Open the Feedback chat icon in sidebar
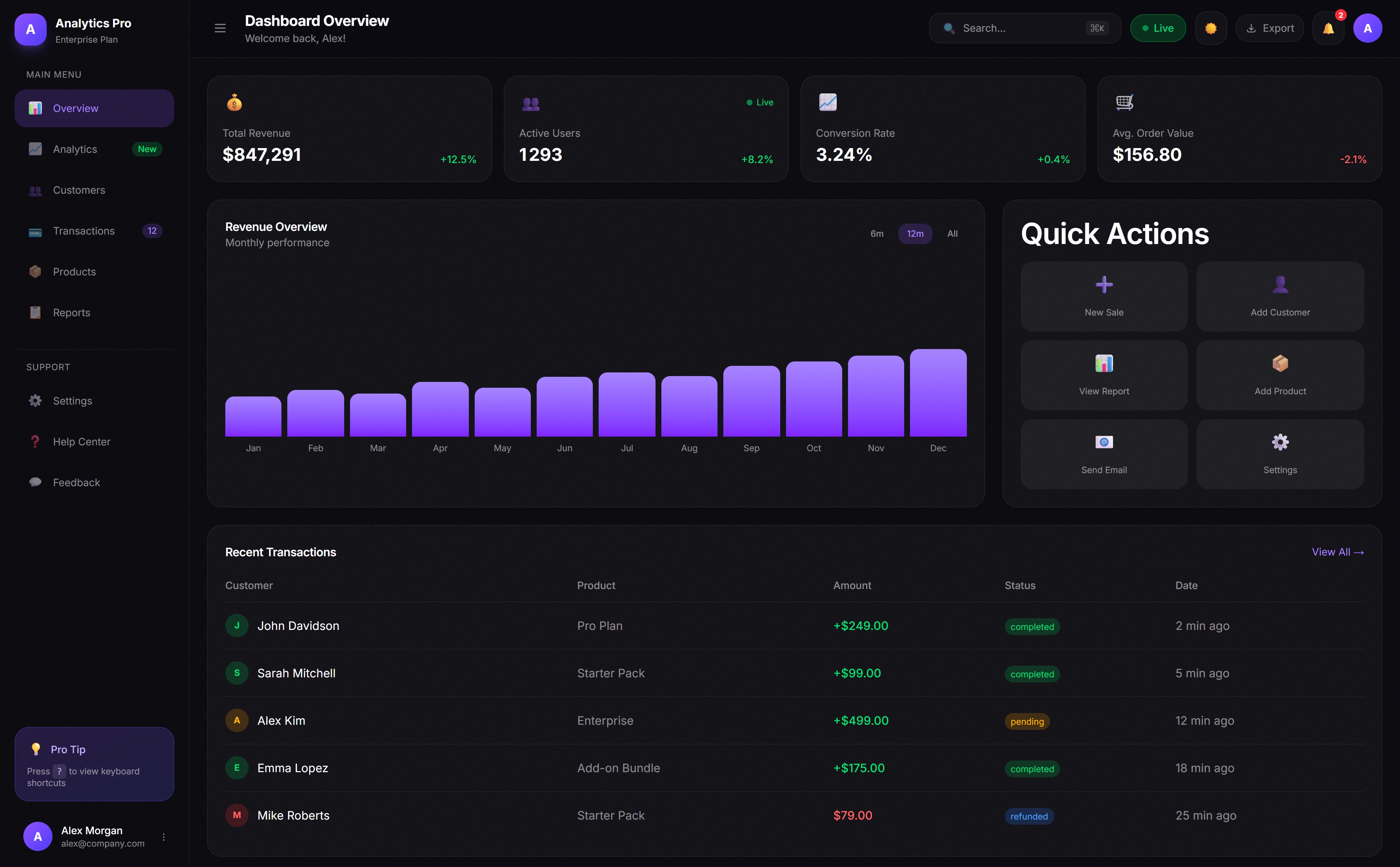 click(35, 482)
